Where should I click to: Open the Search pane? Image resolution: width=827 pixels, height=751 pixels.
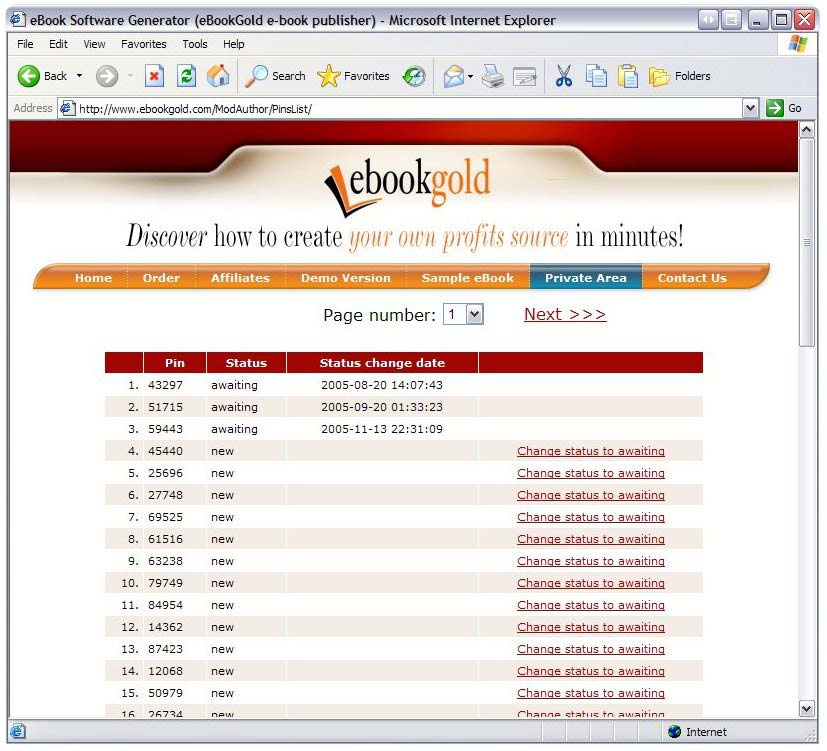click(275, 76)
